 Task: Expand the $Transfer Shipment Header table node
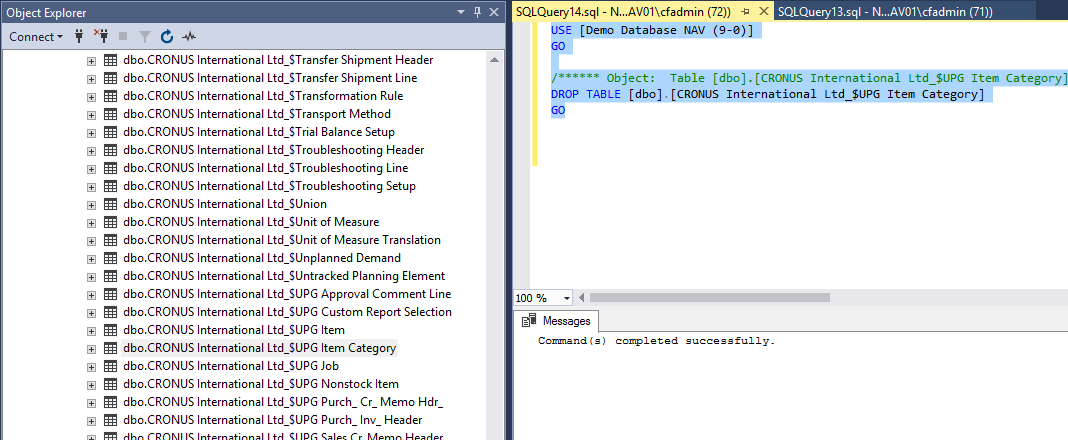(x=91, y=61)
